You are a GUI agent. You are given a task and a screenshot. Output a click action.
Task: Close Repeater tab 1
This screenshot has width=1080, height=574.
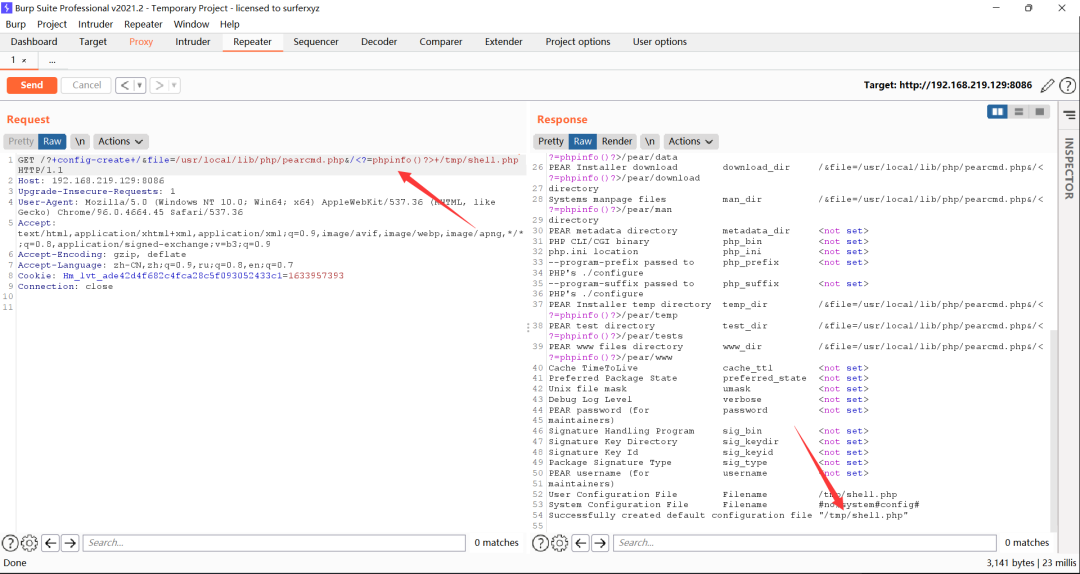tap(24, 61)
